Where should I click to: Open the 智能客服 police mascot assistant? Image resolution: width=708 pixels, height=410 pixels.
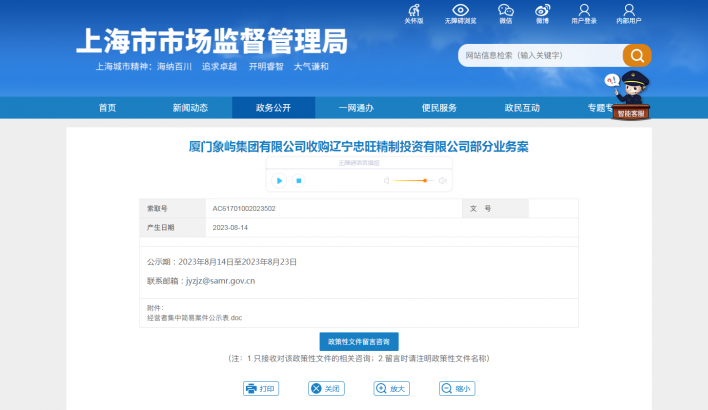pyautogui.click(x=631, y=96)
